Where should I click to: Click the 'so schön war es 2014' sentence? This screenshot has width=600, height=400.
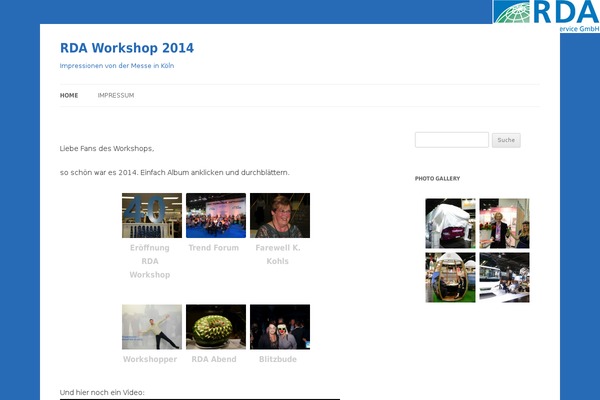tap(174, 173)
